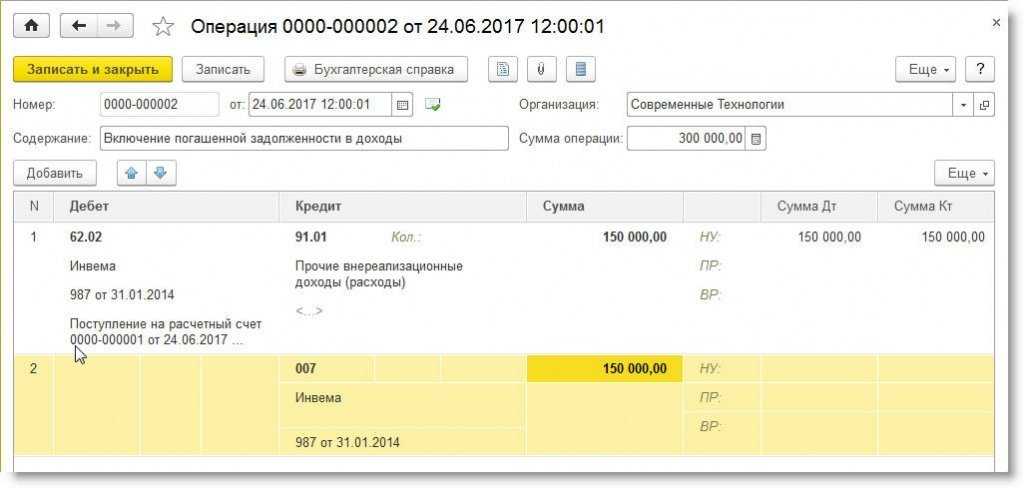The height and width of the screenshot is (488, 1024).
Task: Select Сумма Дт value 150 000,00
Action: [x=829, y=237]
